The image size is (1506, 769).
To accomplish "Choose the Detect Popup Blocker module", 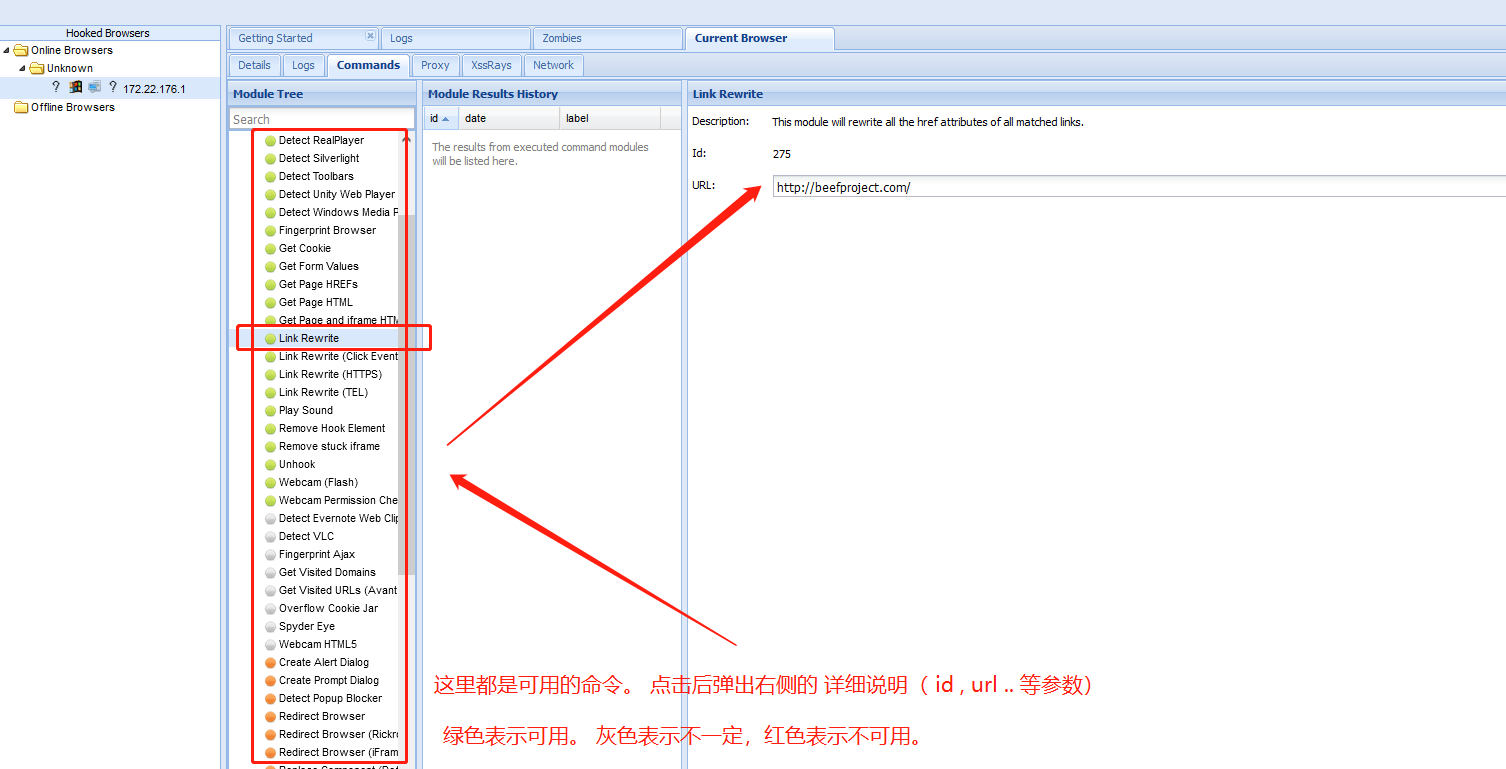I will coord(330,699).
